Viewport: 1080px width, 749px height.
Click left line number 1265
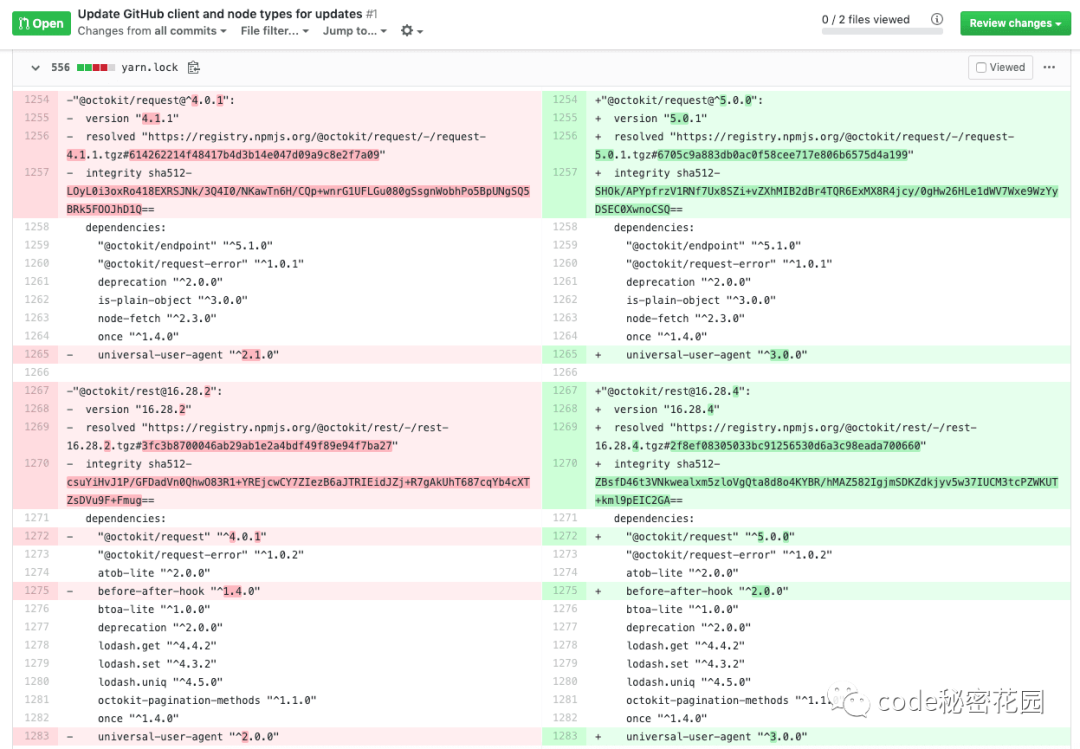(37, 354)
